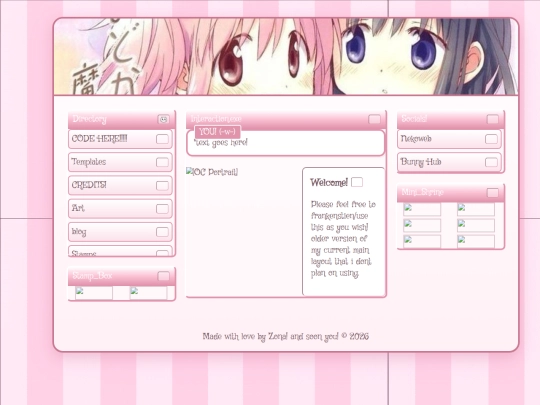540x405 pixels.
Task: Click the box icon beside Templates
Action: click(x=162, y=162)
